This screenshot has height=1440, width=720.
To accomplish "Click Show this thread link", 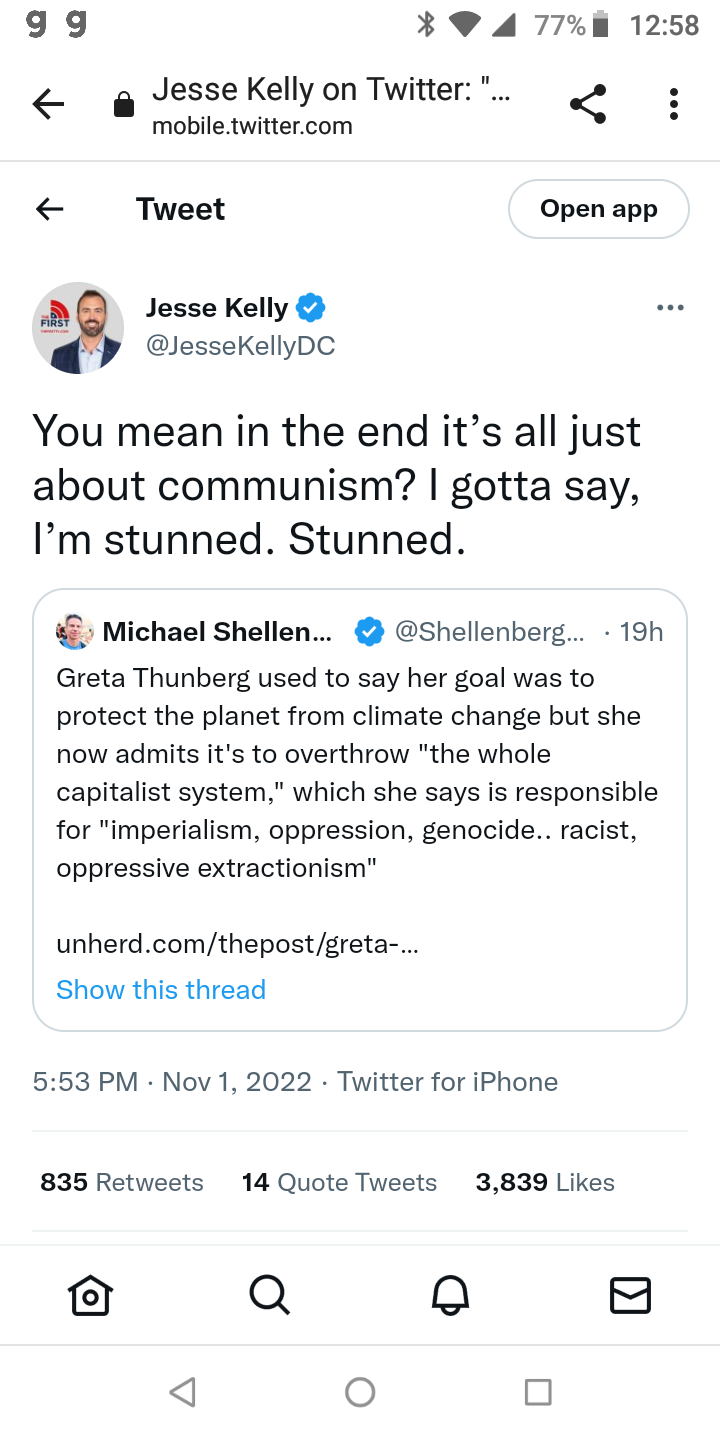I will click(161, 990).
